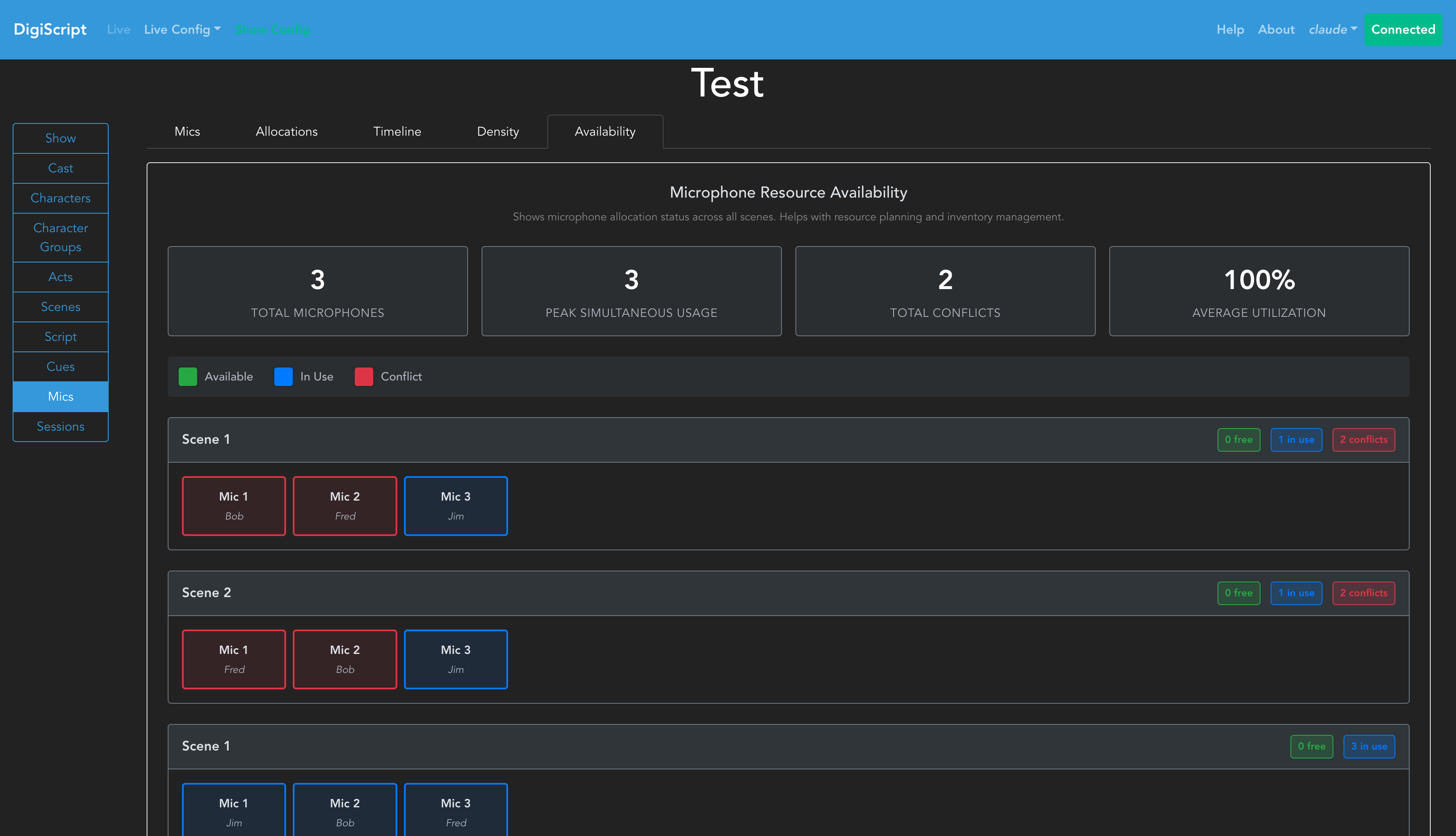
Task: Click the DigiScript brand logo
Action: tap(50, 29)
